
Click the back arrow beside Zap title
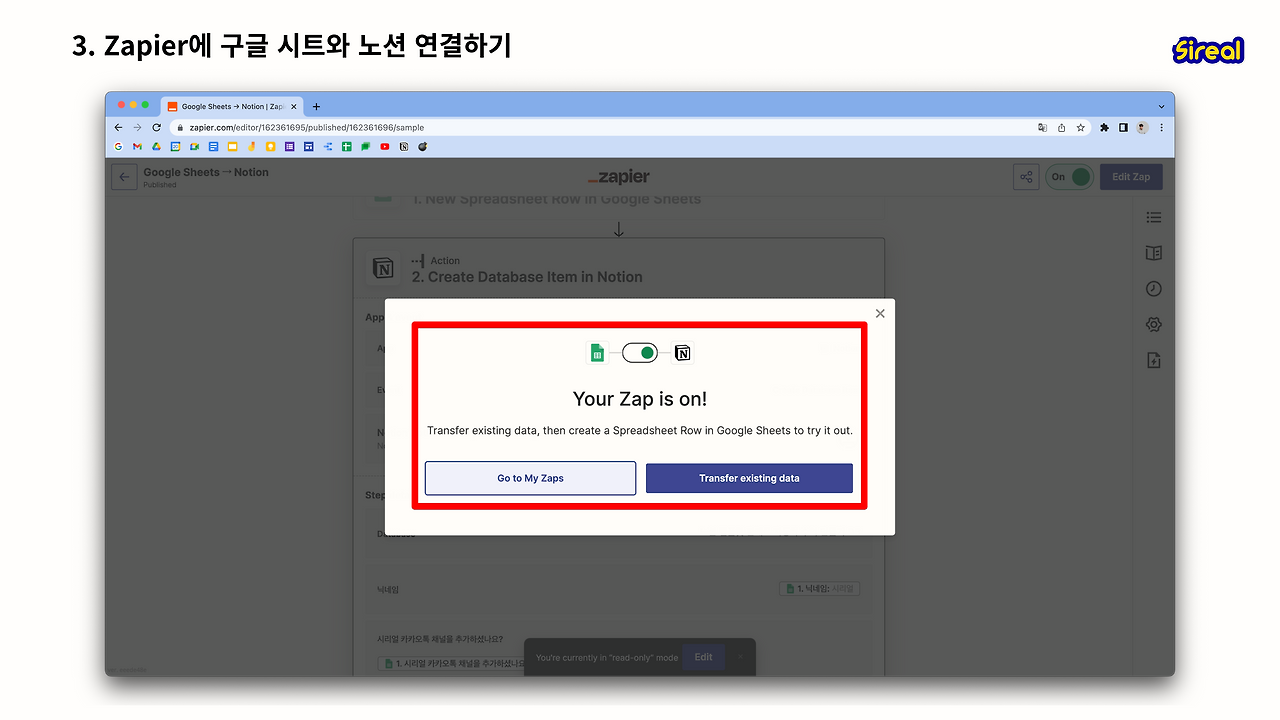tap(124, 177)
